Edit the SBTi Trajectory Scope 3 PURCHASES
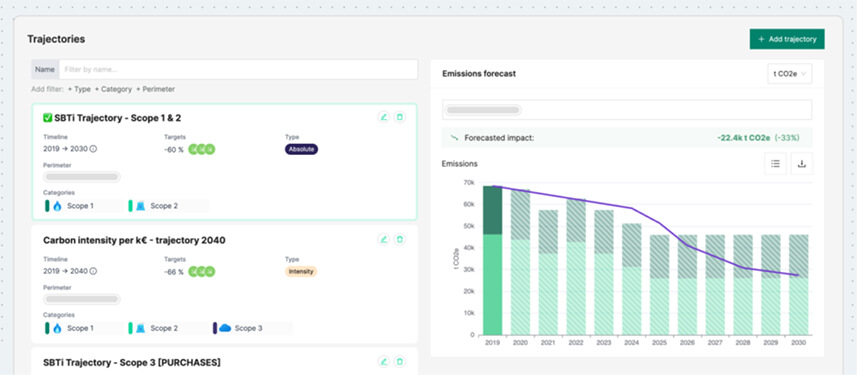The height and width of the screenshot is (375, 857). (x=384, y=361)
